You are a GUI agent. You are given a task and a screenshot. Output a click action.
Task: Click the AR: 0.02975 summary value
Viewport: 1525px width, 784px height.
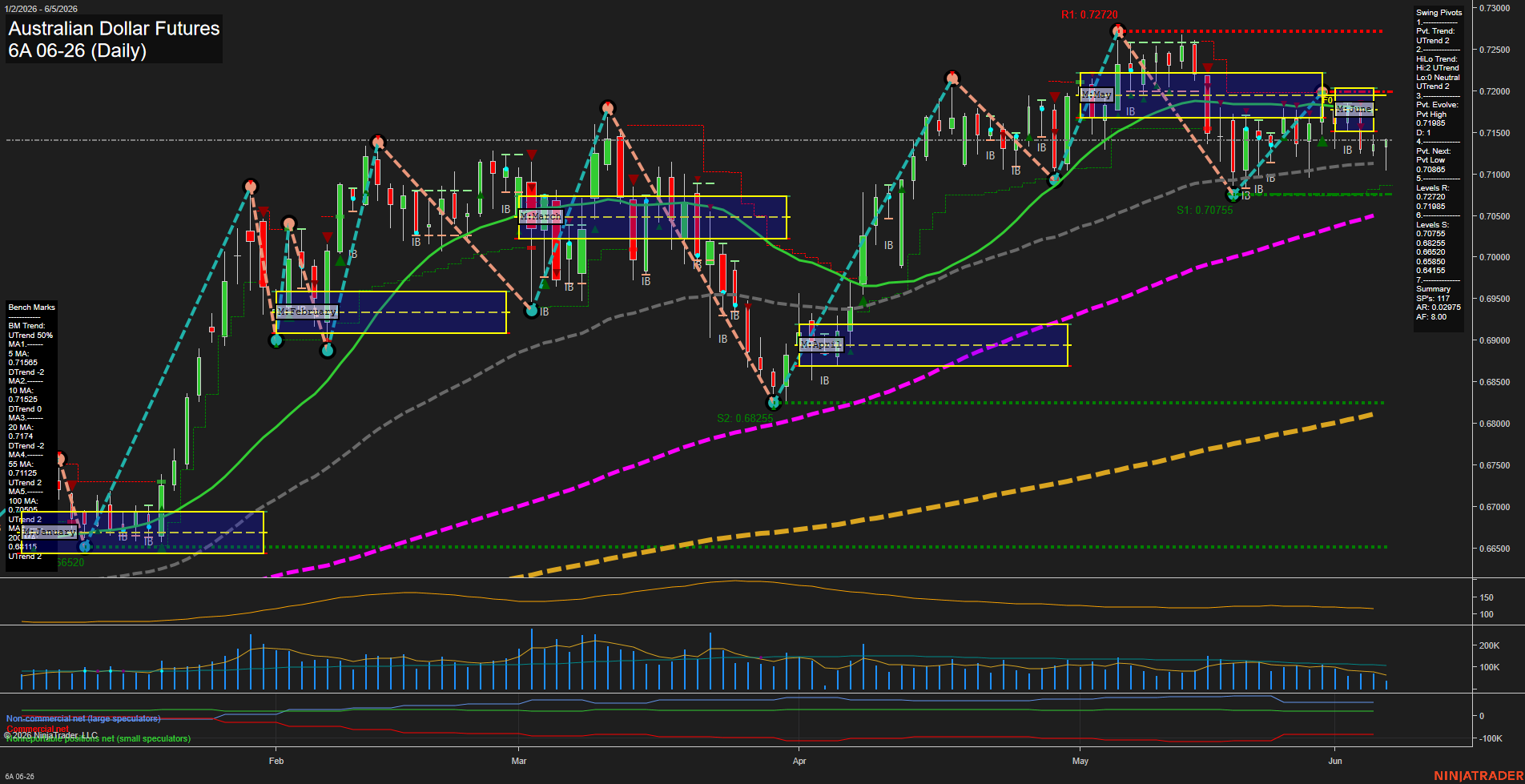[1438, 308]
